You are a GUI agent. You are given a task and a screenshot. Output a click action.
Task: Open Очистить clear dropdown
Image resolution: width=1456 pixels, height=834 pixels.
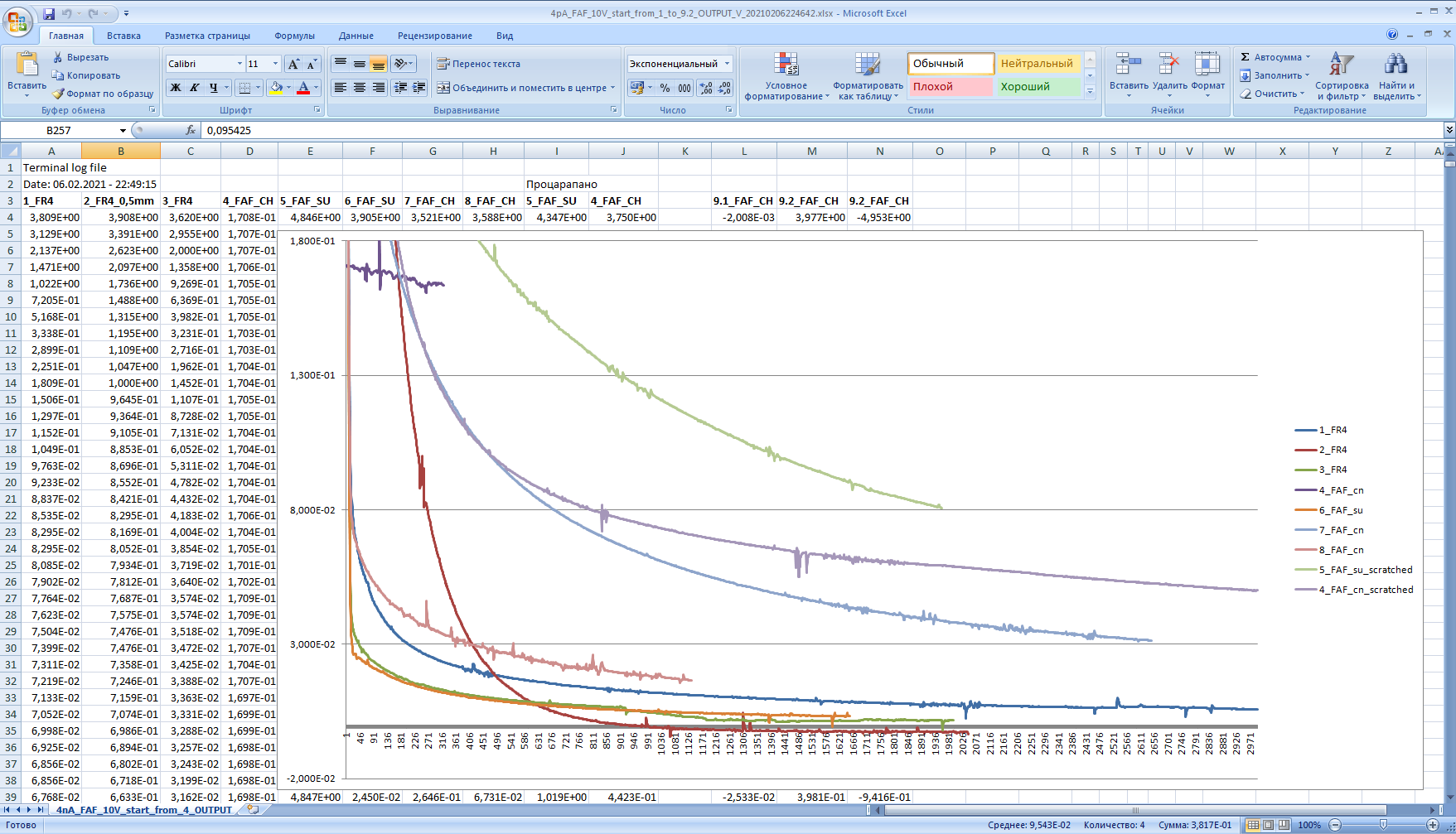pyautogui.click(x=1272, y=94)
